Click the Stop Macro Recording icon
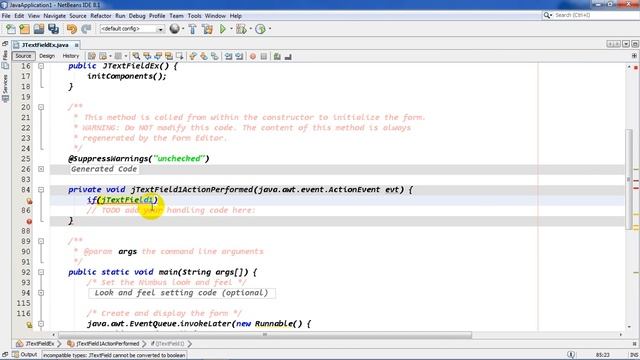Image resolution: width=640 pixels, height=360 pixels. point(264,56)
